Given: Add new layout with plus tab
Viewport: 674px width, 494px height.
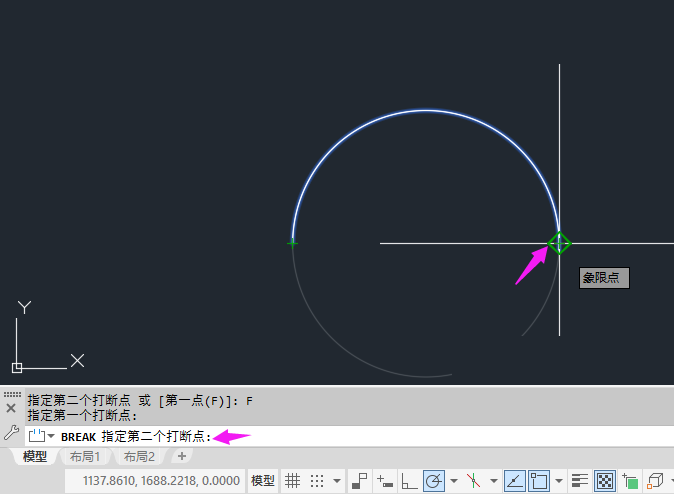Looking at the screenshot, I should 181,456.
